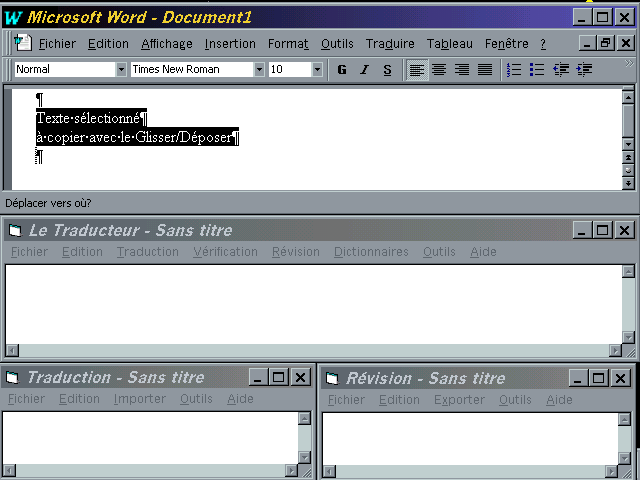640x480 pixels.
Task: Expand the toolbar overflow chevron
Action: (x=629, y=63)
